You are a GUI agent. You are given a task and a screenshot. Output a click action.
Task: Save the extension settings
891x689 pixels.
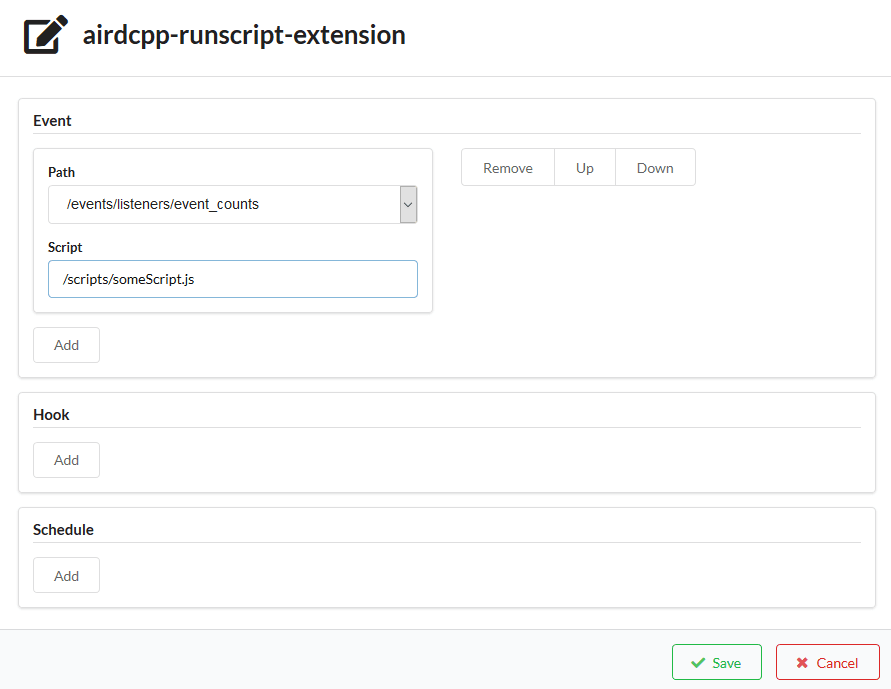(x=717, y=662)
